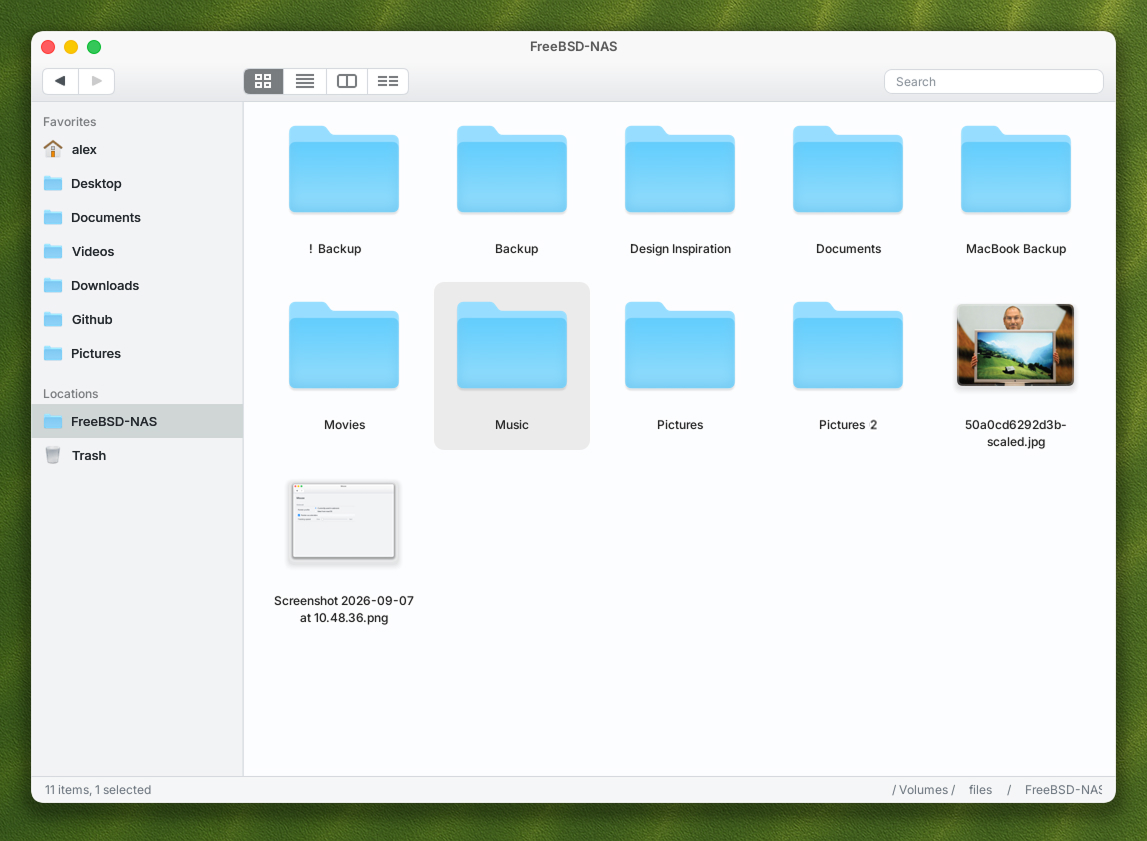Switch to gallery view
1147x841 pixels.
[x=388, y=81]
